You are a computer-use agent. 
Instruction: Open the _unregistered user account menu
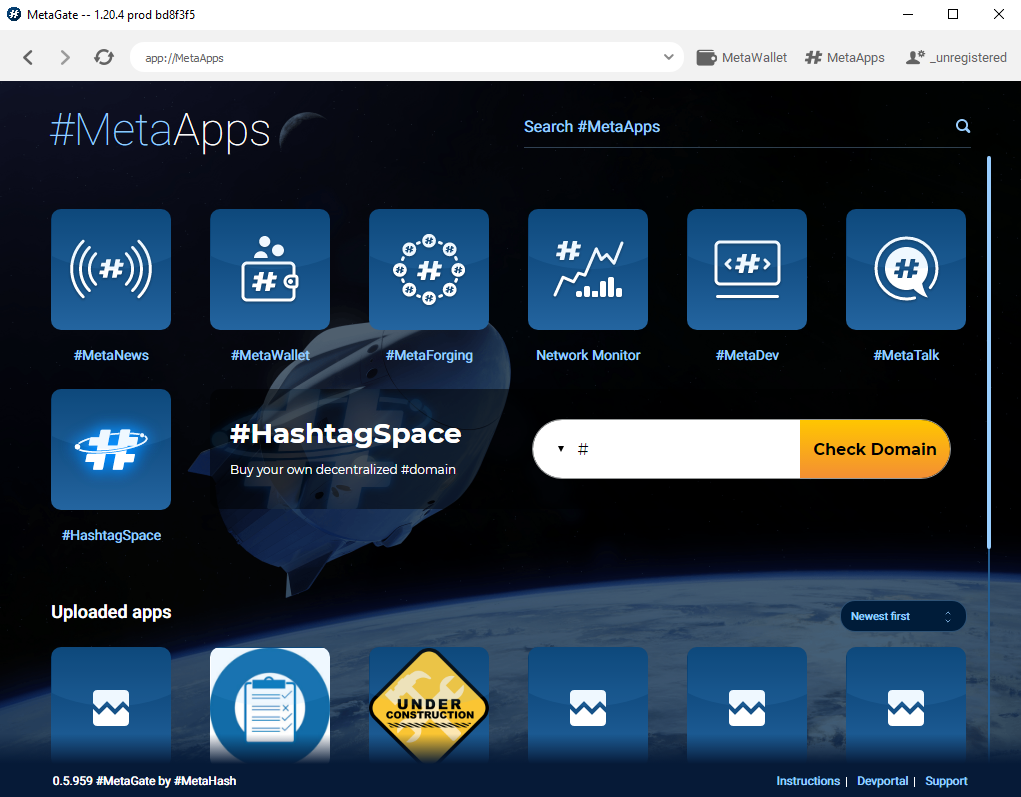[x=956, y=57]
